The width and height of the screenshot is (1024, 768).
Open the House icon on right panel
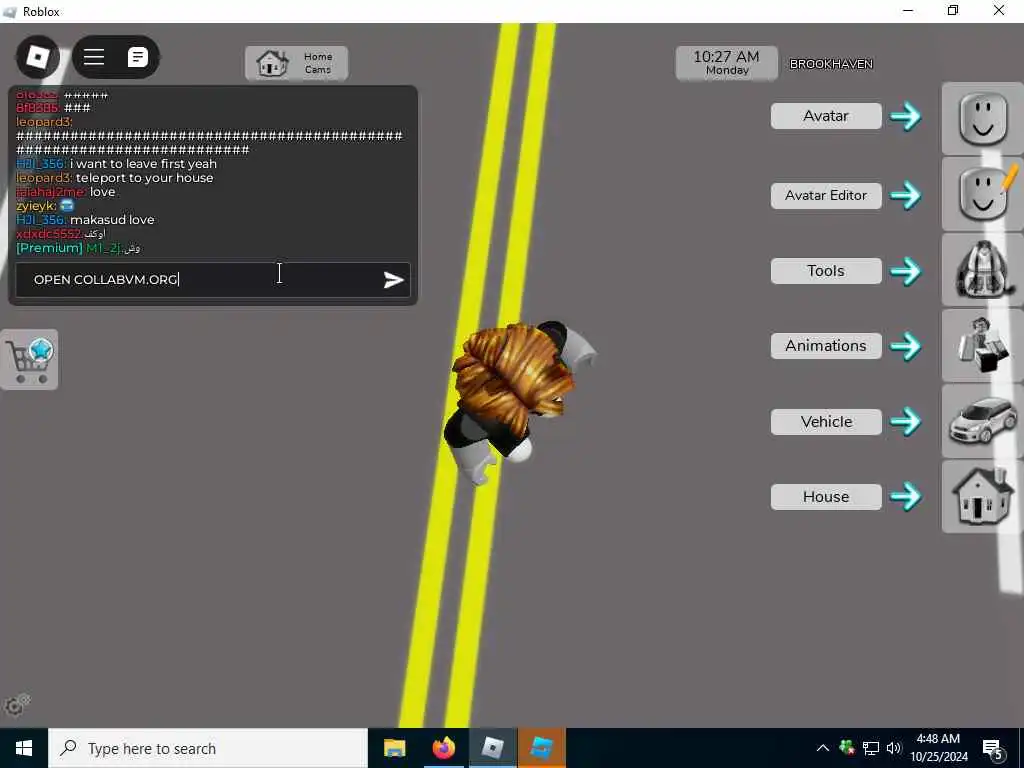[x=982, y=496]
